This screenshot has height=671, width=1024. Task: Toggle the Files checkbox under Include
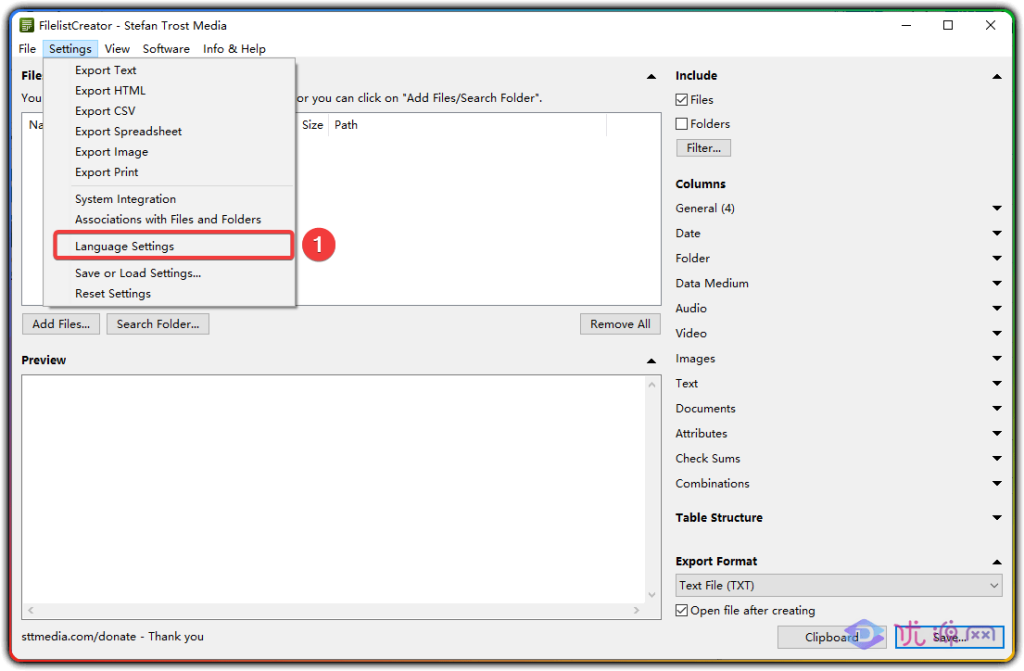pos(682,100)
